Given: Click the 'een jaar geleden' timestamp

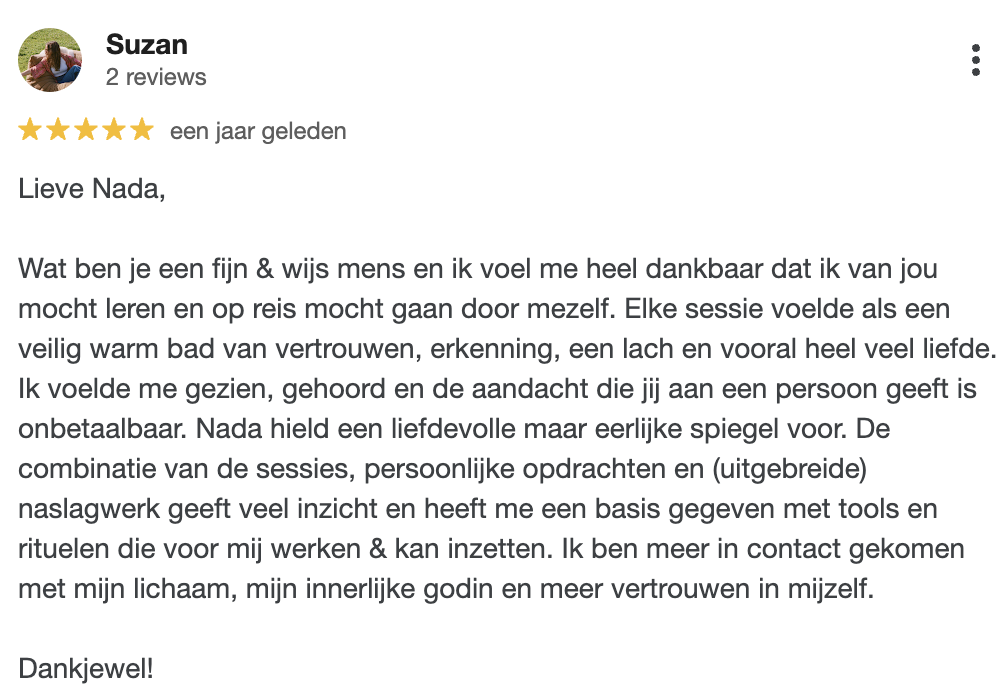Looking at the screenshot, I should [x=258, y=131].
